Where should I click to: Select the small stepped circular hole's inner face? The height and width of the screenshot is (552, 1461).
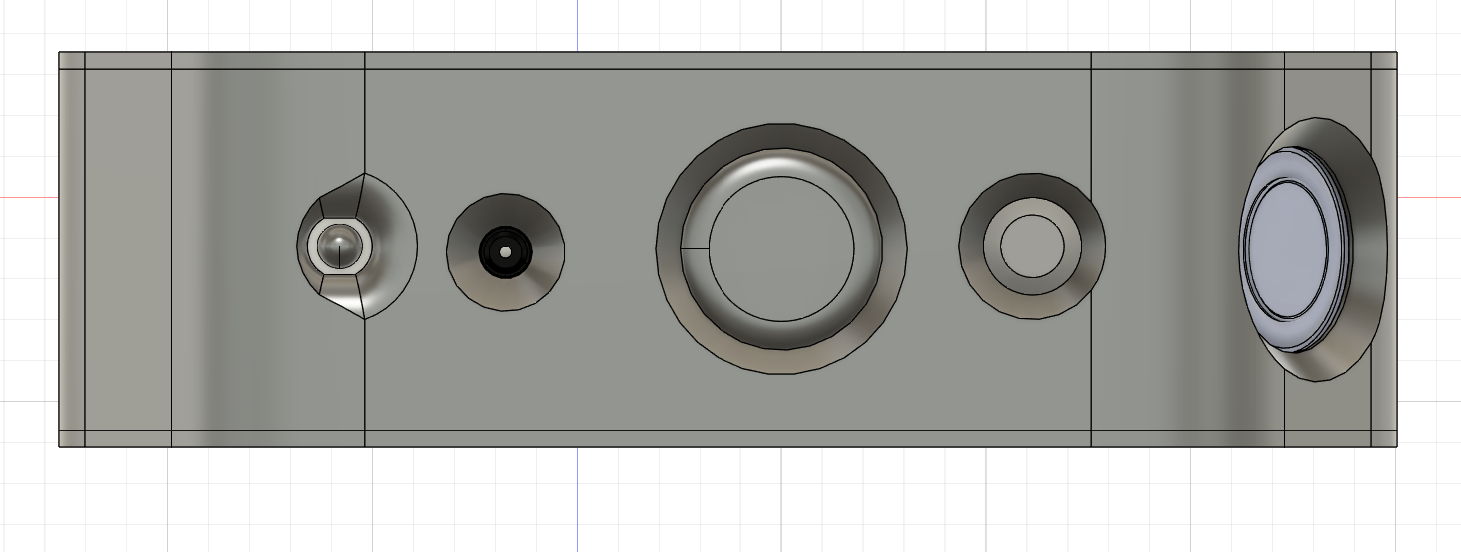1032,246
